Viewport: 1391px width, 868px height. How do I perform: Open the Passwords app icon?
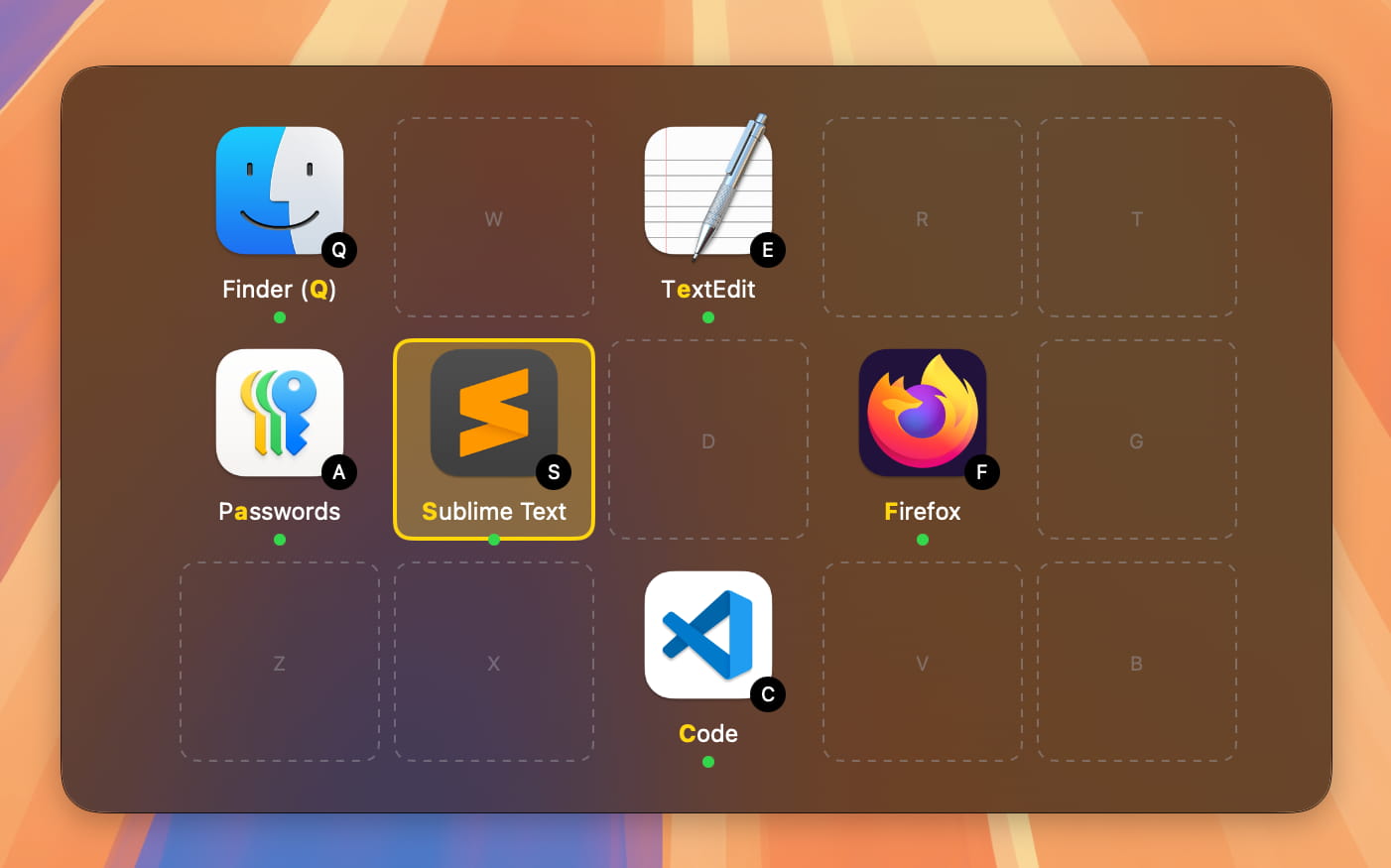pyautogui.click(x=280, y=413)
